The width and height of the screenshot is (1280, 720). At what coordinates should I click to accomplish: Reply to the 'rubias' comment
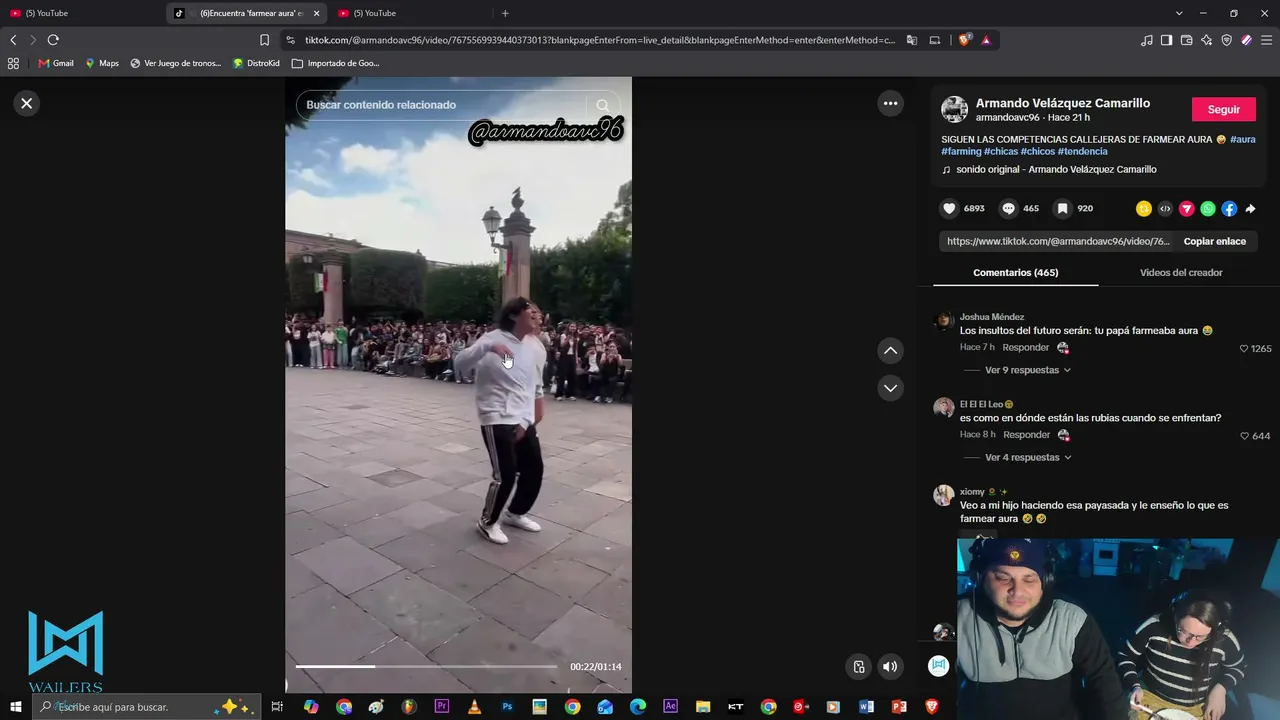1026,435
